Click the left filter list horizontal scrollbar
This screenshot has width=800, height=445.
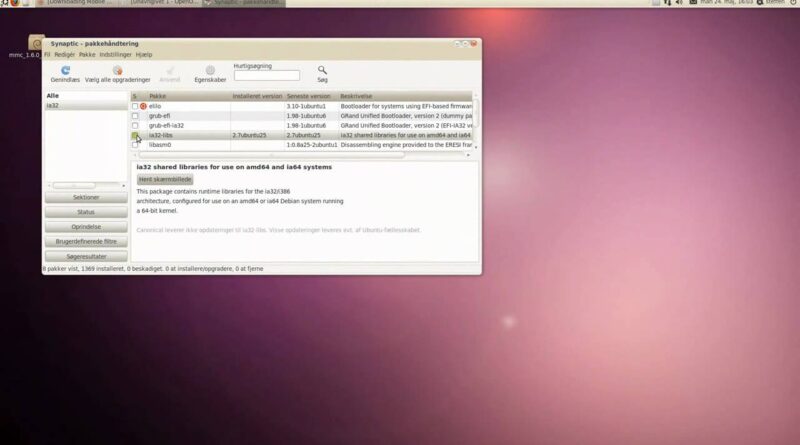click(x=74, y=186)
